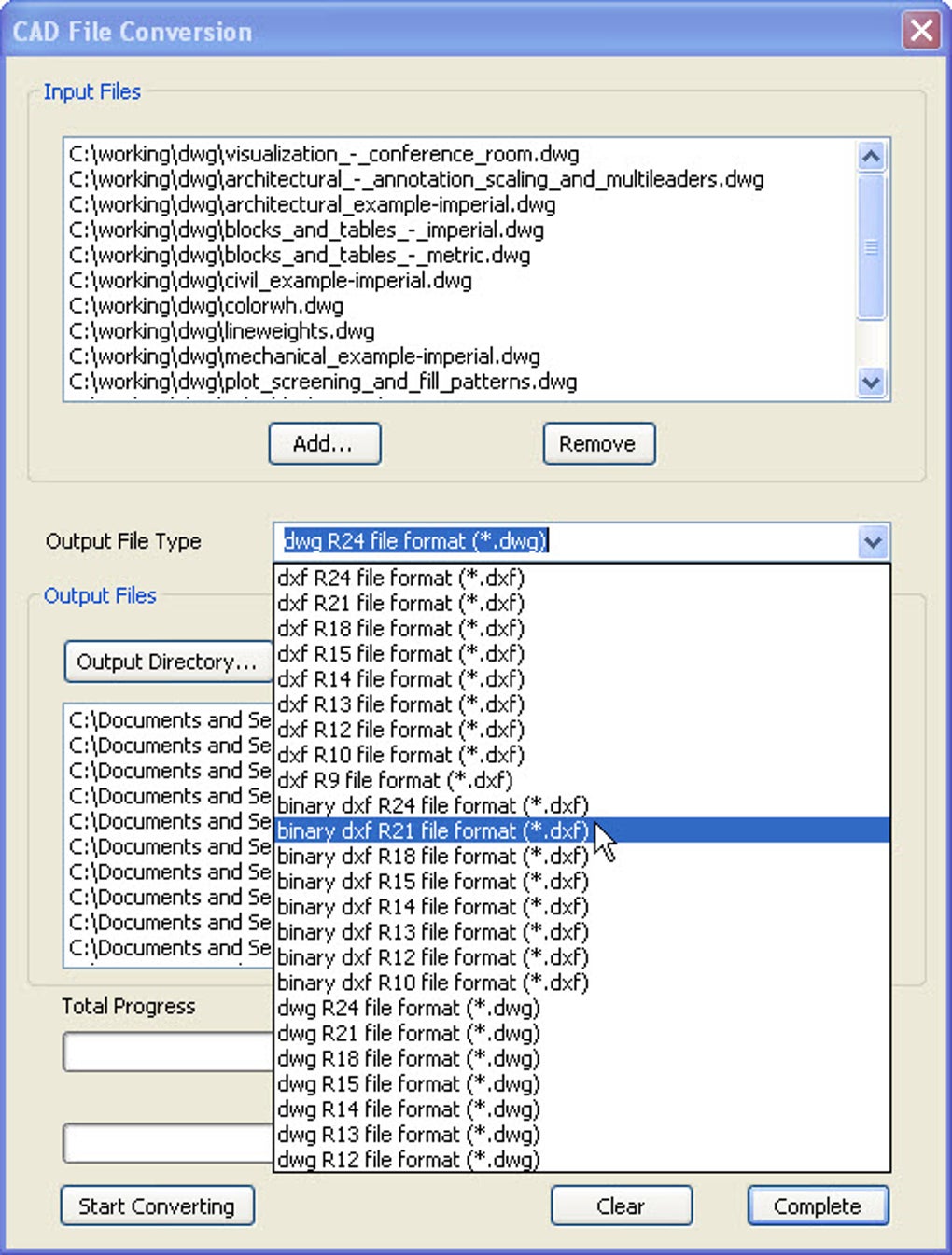Select visualization_-_conference_room.dwg input file
Screen dimensions: 952x1255
(460, 153)
